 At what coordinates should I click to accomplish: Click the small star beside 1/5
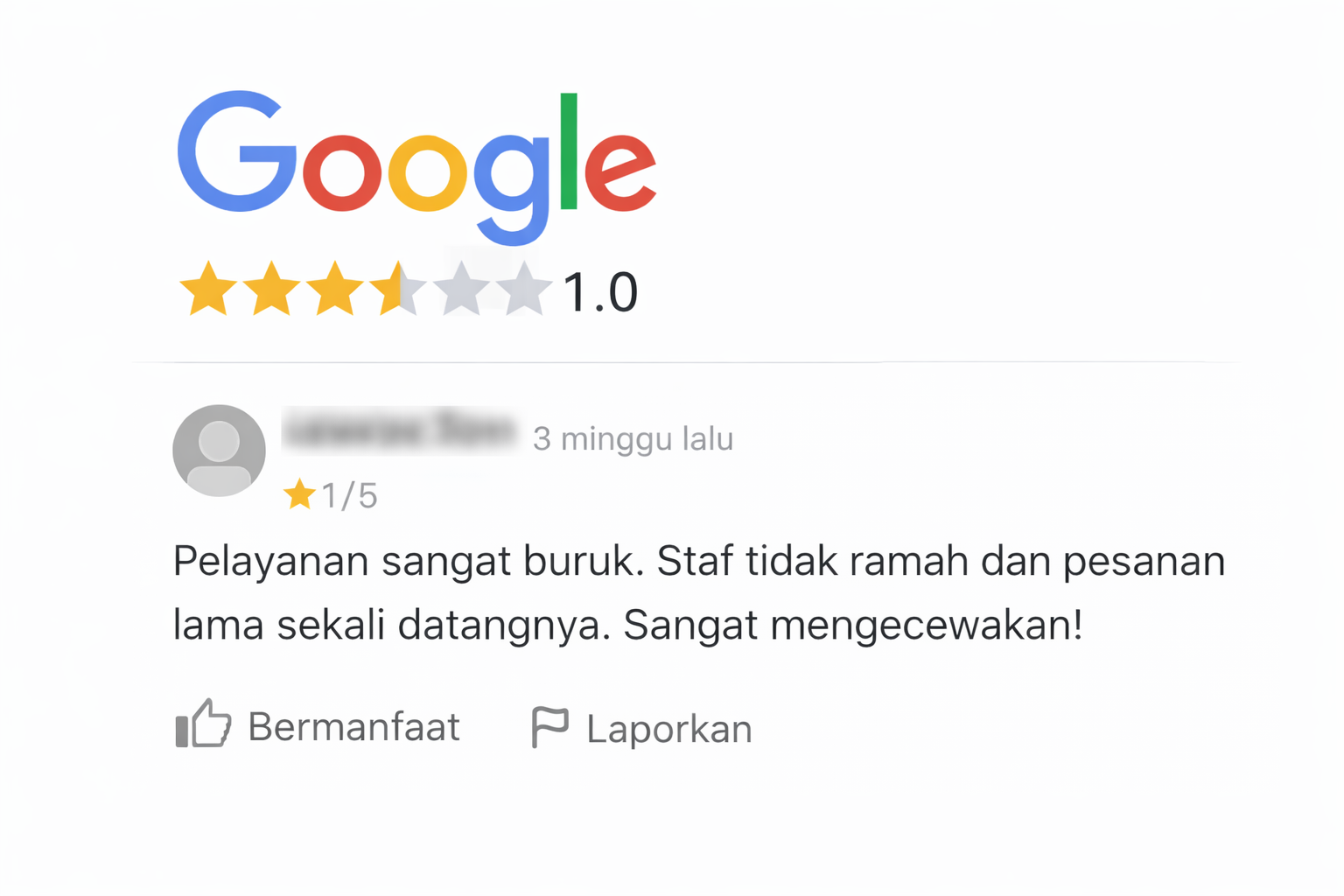[299, 494]
